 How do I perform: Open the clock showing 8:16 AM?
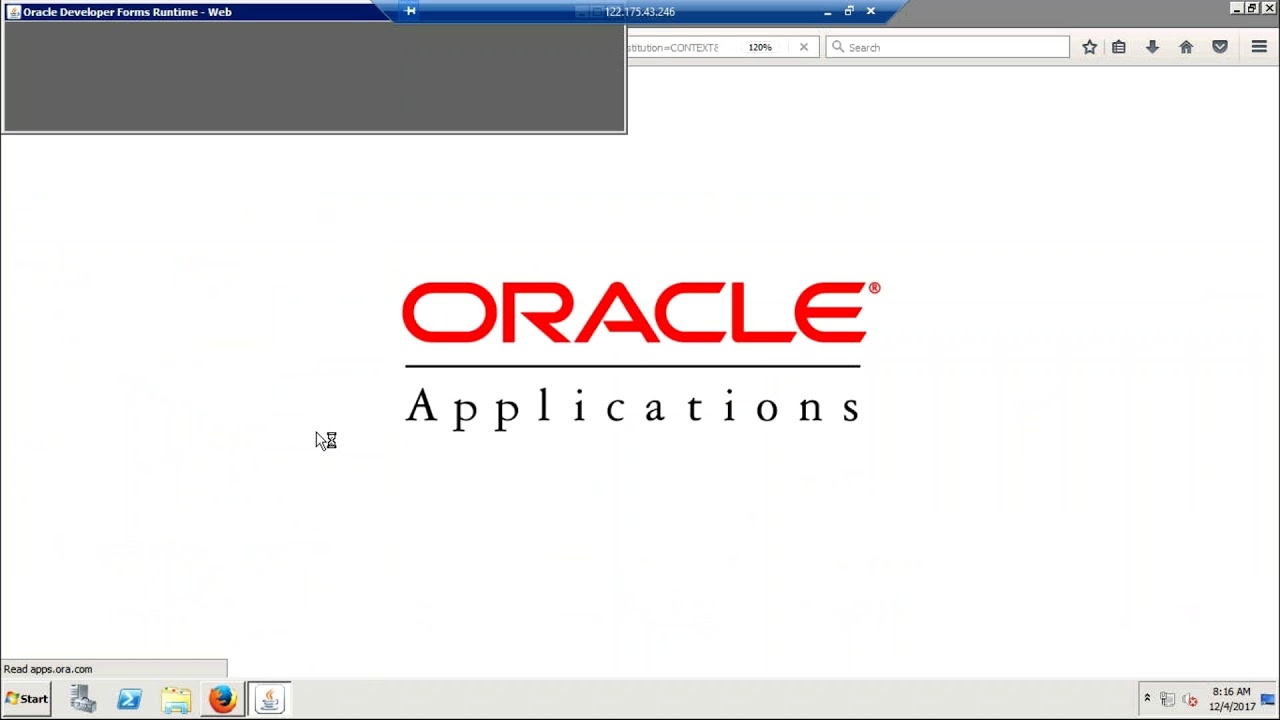(1232, 699)
